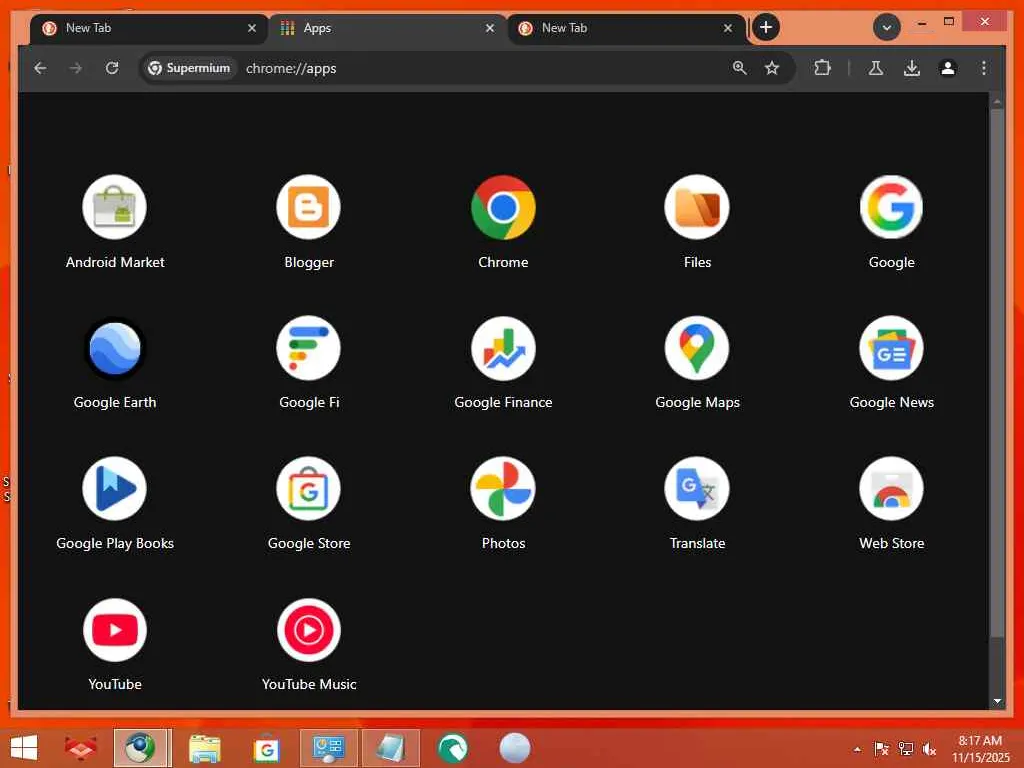Close the third New Tab

pyautogui.click(x=728, y=28)
